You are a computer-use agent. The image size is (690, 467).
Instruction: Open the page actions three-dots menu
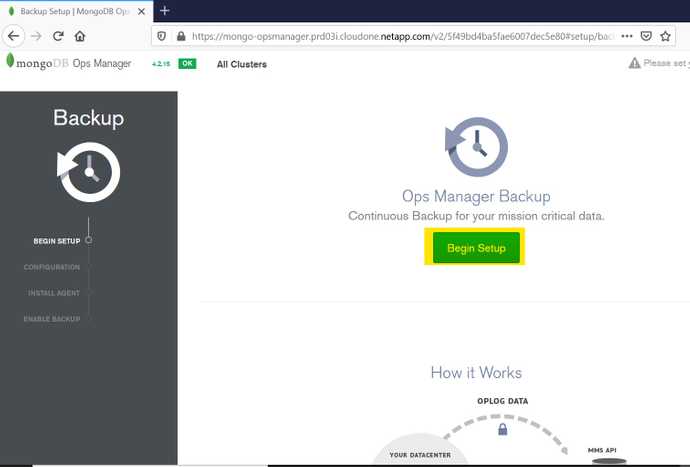(627, 36)
